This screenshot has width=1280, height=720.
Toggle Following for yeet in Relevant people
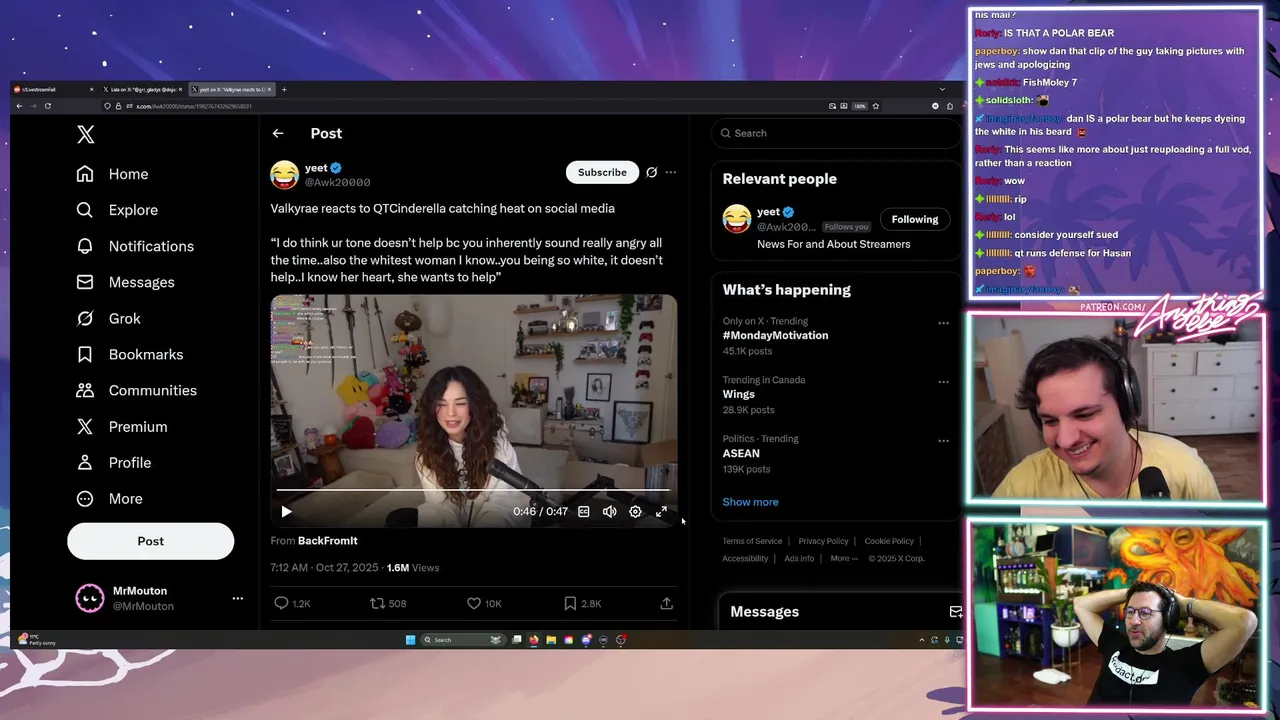pos(915,219)
